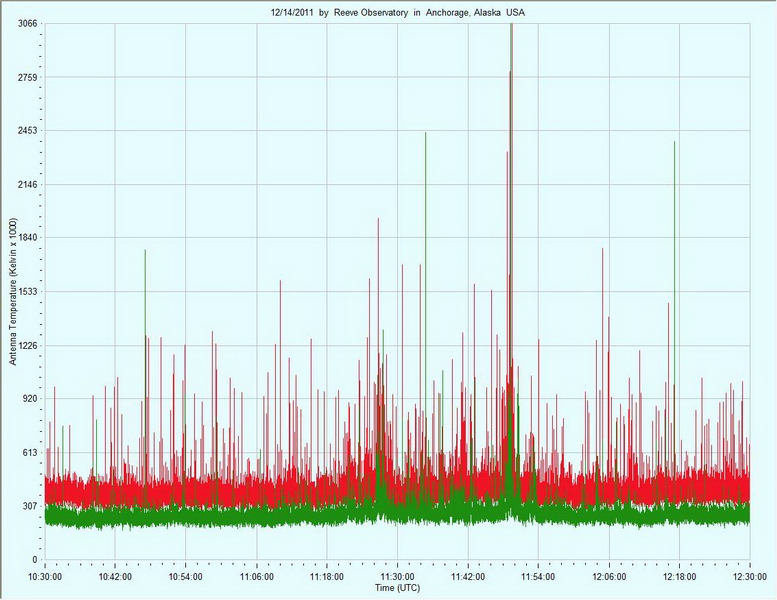777x600 pixels.
Task: Select the 1840 y-axis label
Action: coord(28,238)
